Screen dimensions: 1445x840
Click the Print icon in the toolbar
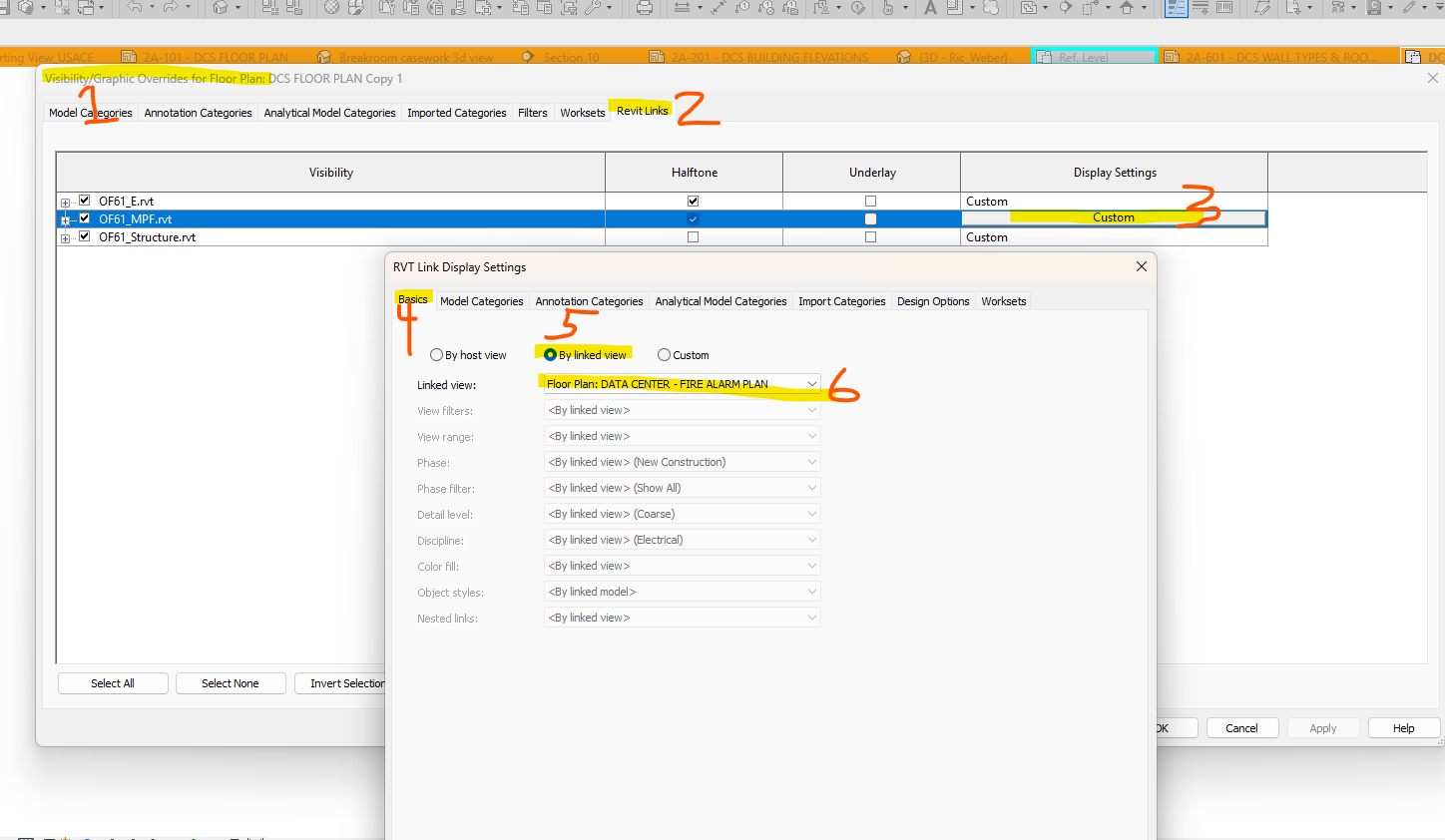(x=645, y=7)
